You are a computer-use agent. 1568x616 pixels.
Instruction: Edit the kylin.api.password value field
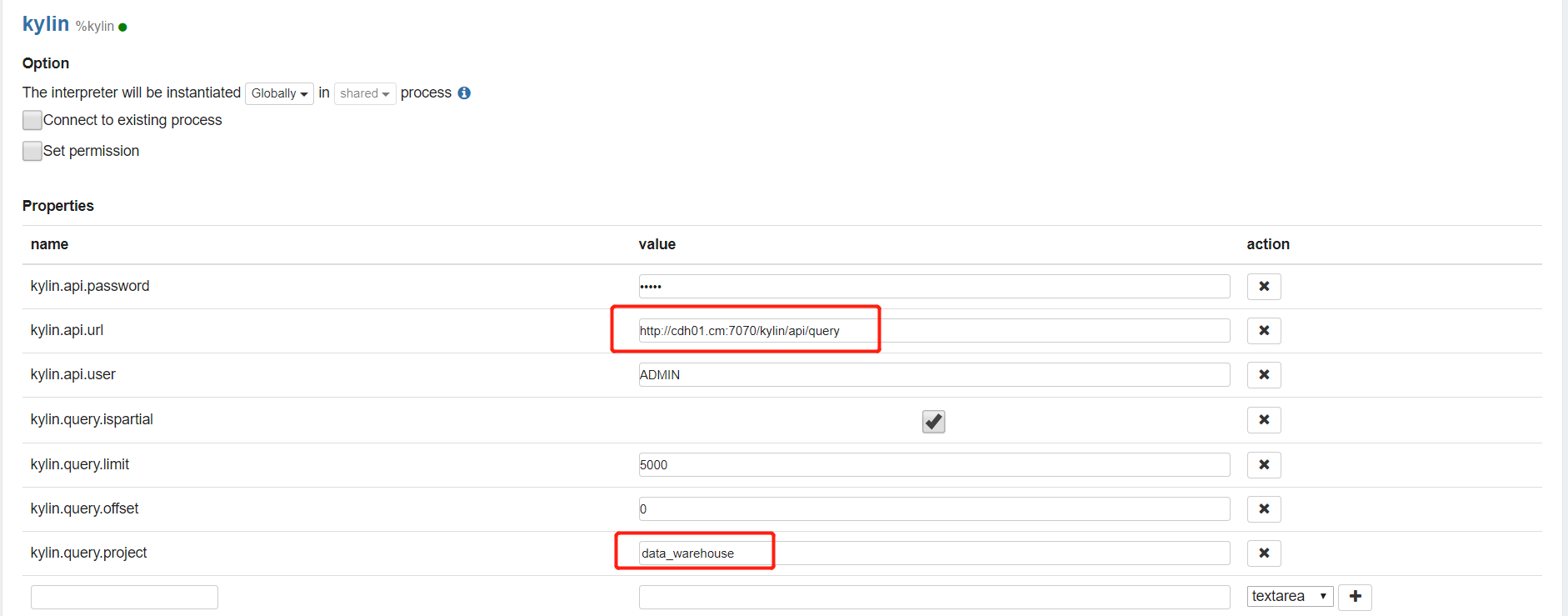click(x=934, y=287)
